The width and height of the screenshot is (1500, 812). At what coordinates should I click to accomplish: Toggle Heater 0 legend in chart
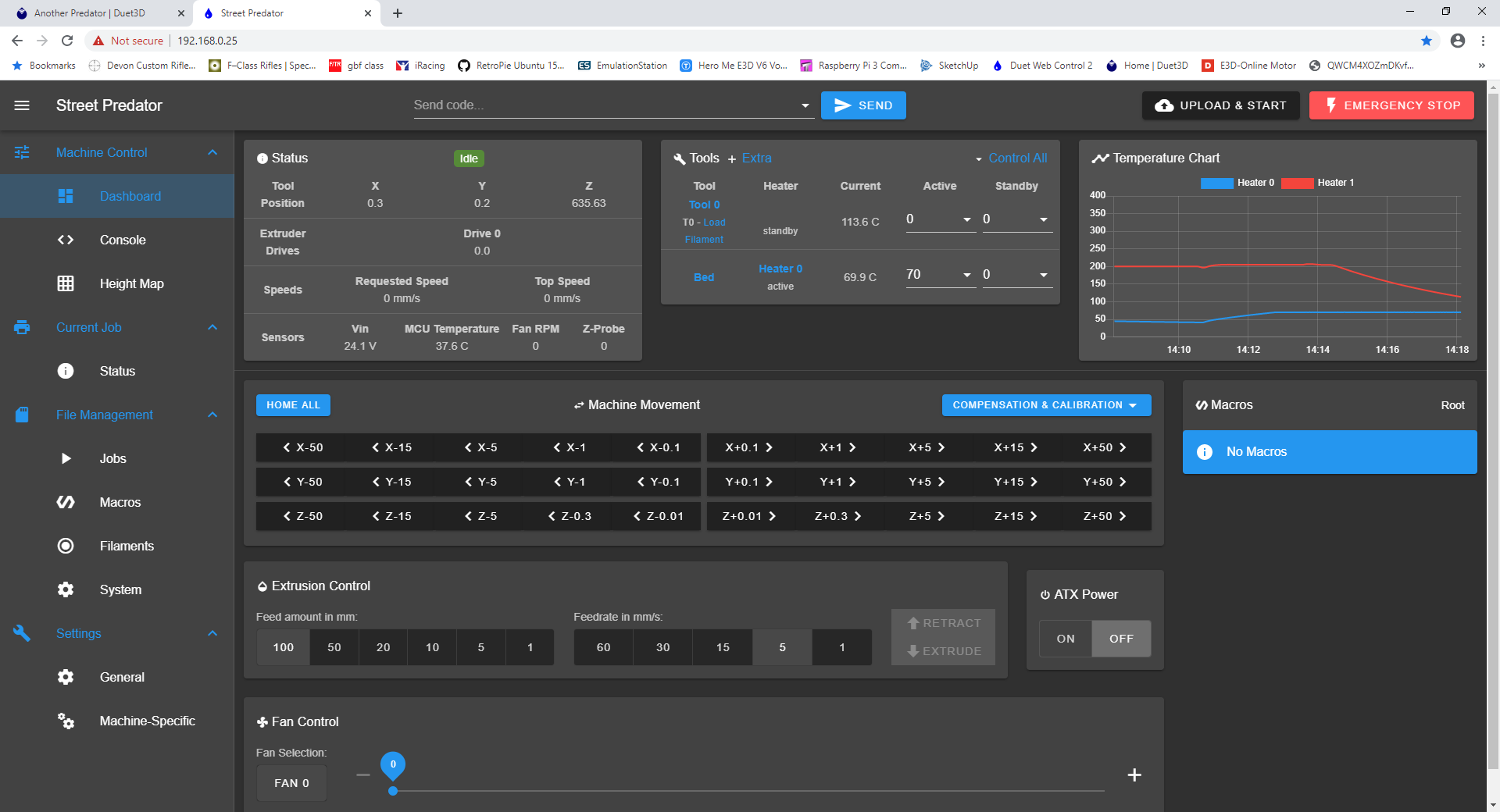click(x=1237, y=183)
